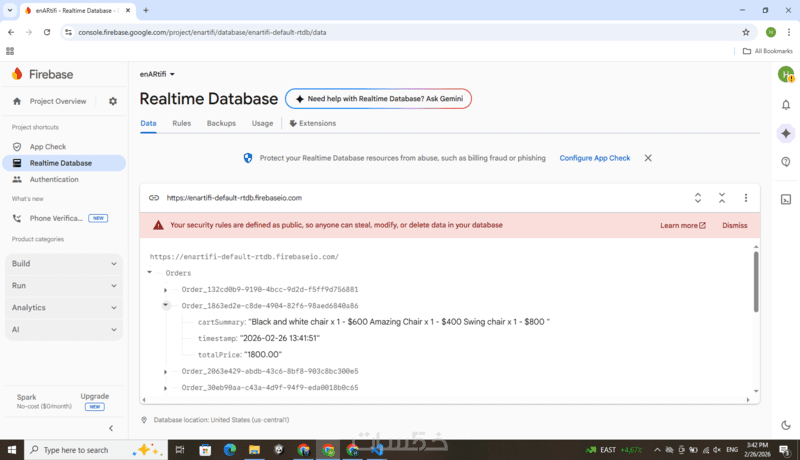Go back in browser history

[11, 32]
